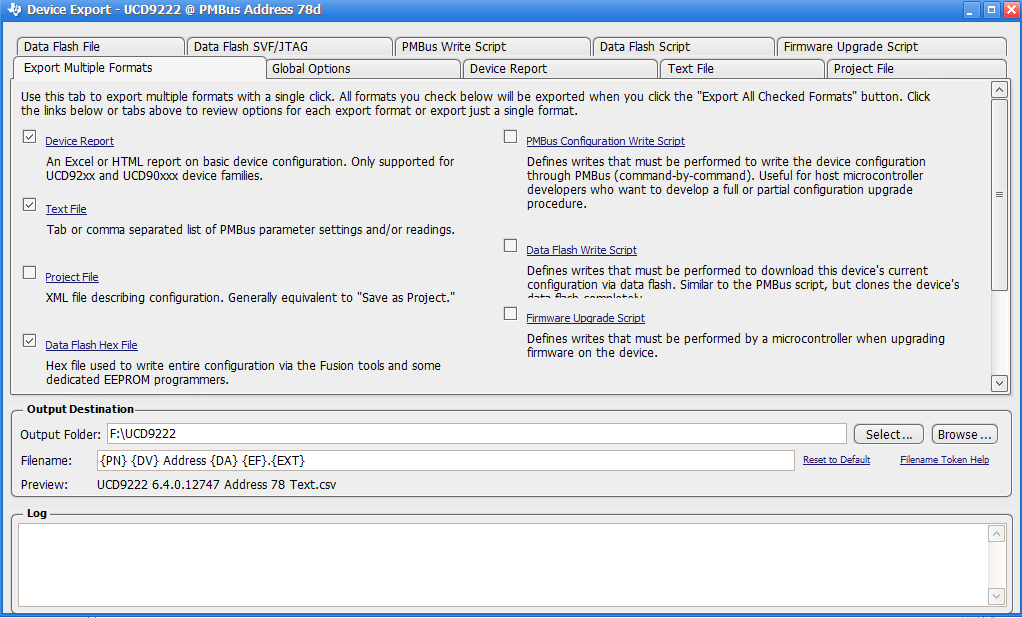Screen dimensions: 1022x618
Task: Open the Global Options tab
Action: [x=364, y=68]
